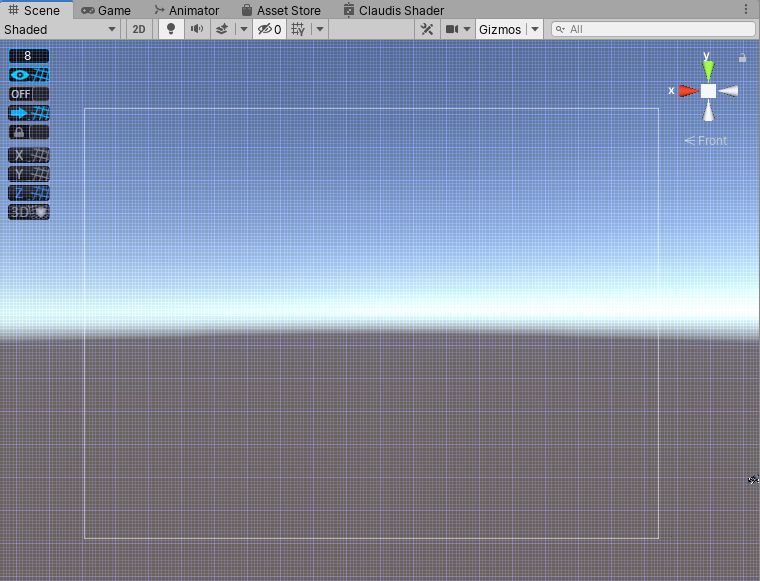Click the grid visibility toolbar icon
Image resolution: width=760 pixels, height=581 pixels.
click(x=298, y=29)
